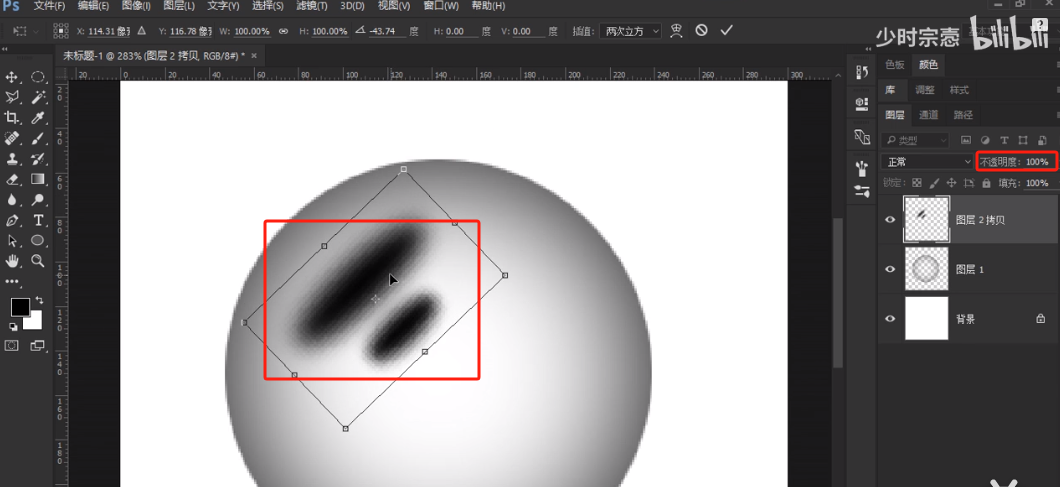
Task: Lock transparent pixels
Action: [x=917, y=183]
